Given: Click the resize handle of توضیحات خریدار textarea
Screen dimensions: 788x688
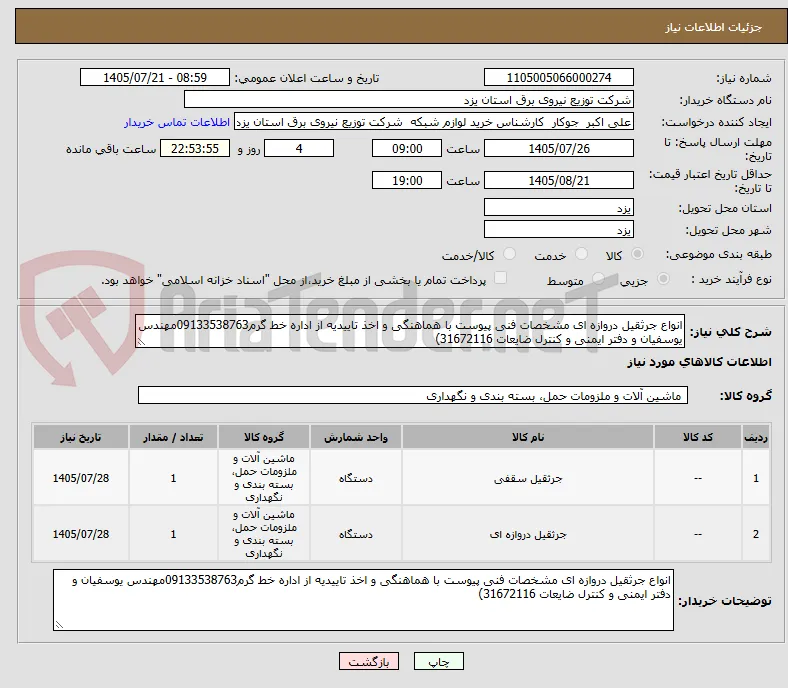Looking at the screenshot, I should tap(59, 625).
